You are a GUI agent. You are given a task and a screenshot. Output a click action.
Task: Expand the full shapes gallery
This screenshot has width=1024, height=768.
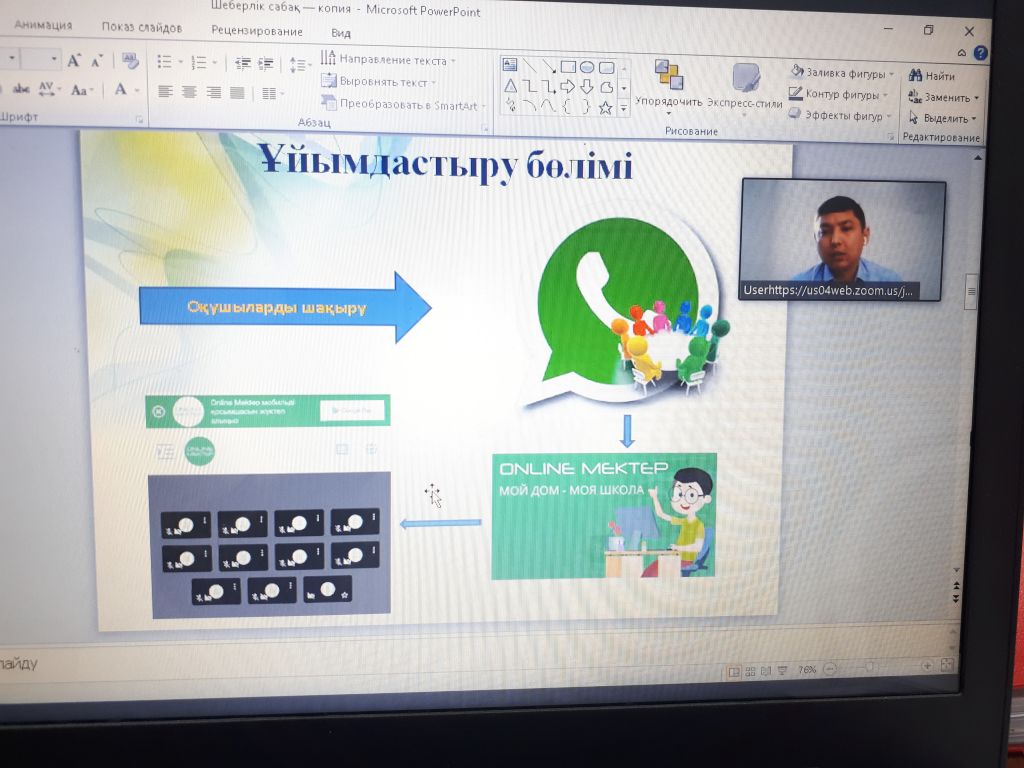point(624,110)
